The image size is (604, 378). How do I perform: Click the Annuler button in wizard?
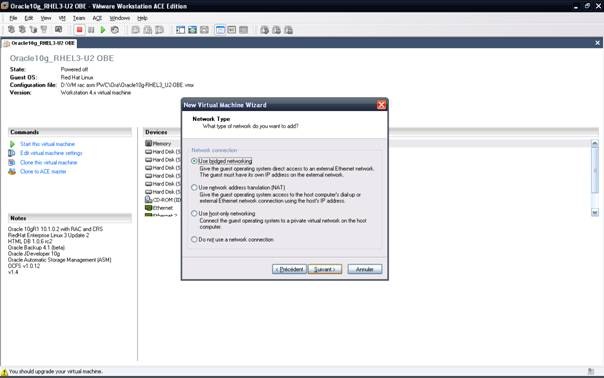365,269
